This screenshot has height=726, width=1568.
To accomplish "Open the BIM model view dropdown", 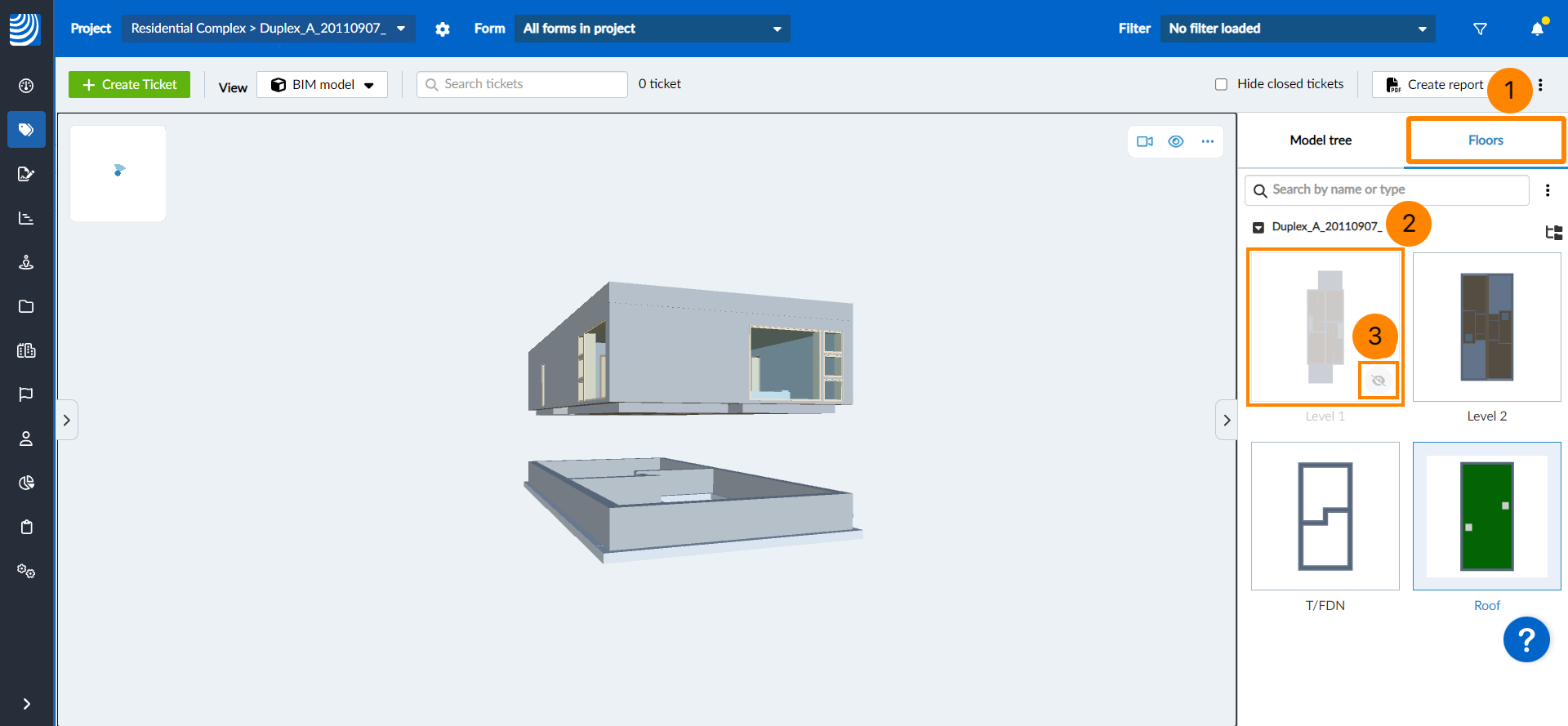I will click(323, 85).
